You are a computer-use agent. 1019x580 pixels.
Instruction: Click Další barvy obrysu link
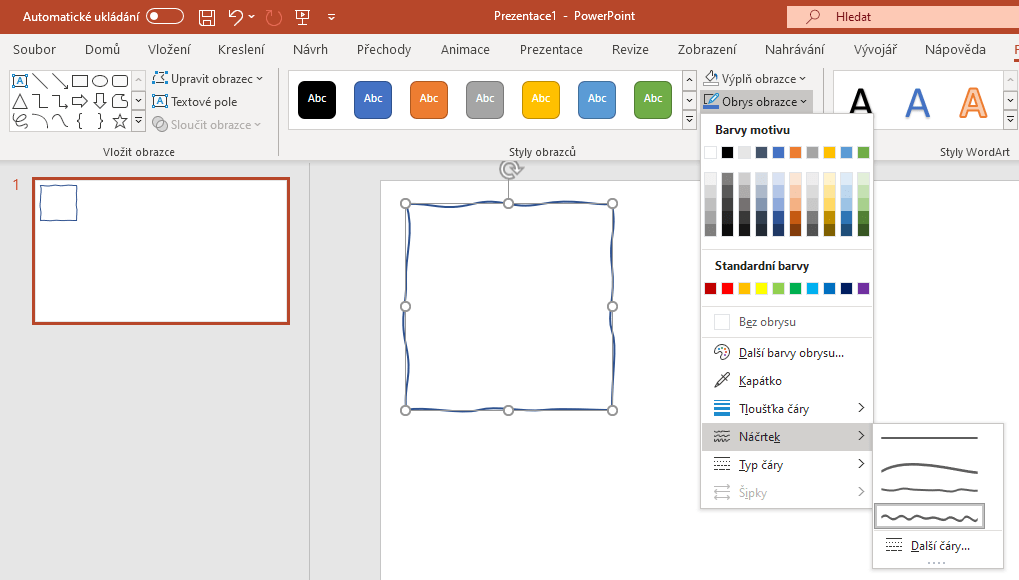click(x=790, y=353)
